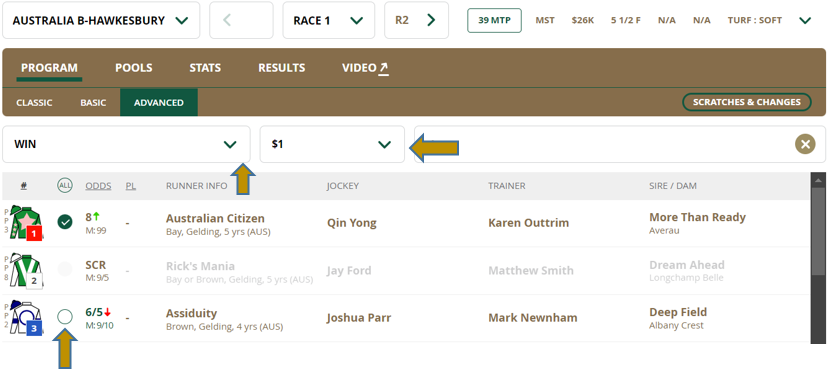
Task: Expand race details chevron beside TURF : SOFT
Action: (805, 21)
